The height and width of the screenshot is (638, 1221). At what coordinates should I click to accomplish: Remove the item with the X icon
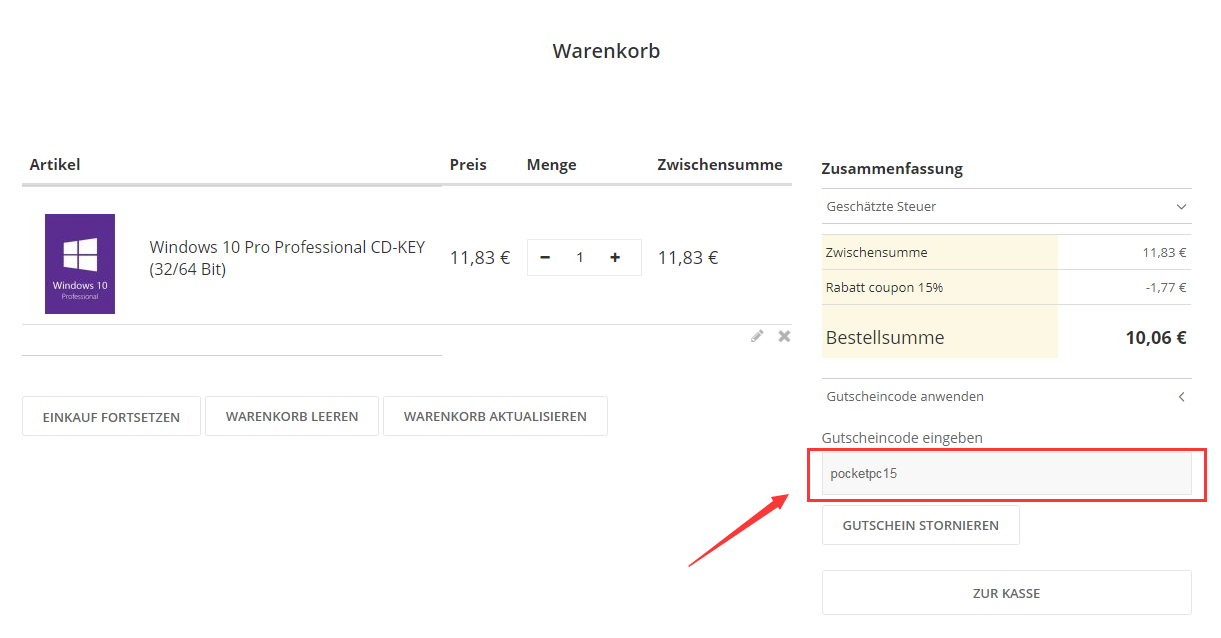pyautogui.click(x=784, y=336)
